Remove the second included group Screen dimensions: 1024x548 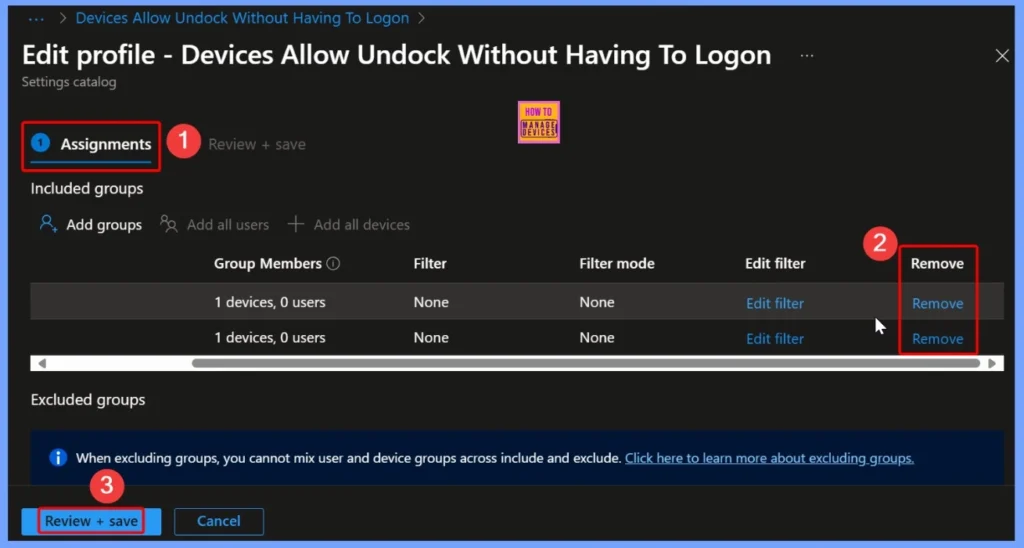pos(937,338)
